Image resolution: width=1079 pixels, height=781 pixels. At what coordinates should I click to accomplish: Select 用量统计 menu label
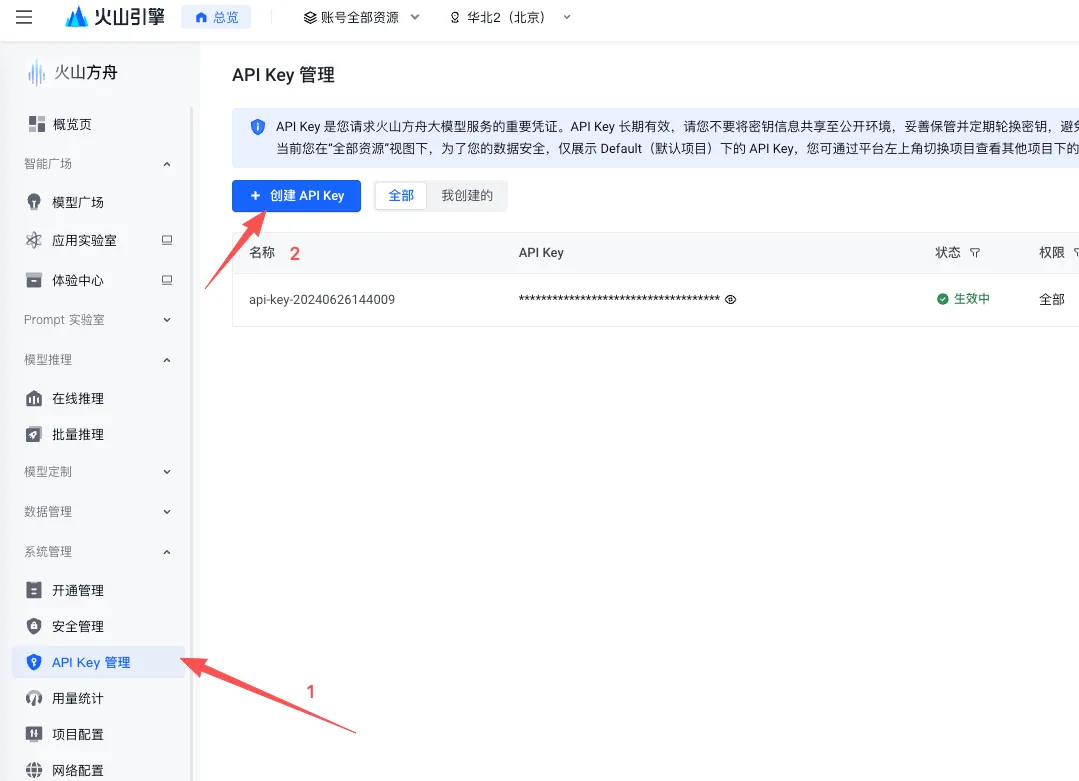[x=78, y=698]
